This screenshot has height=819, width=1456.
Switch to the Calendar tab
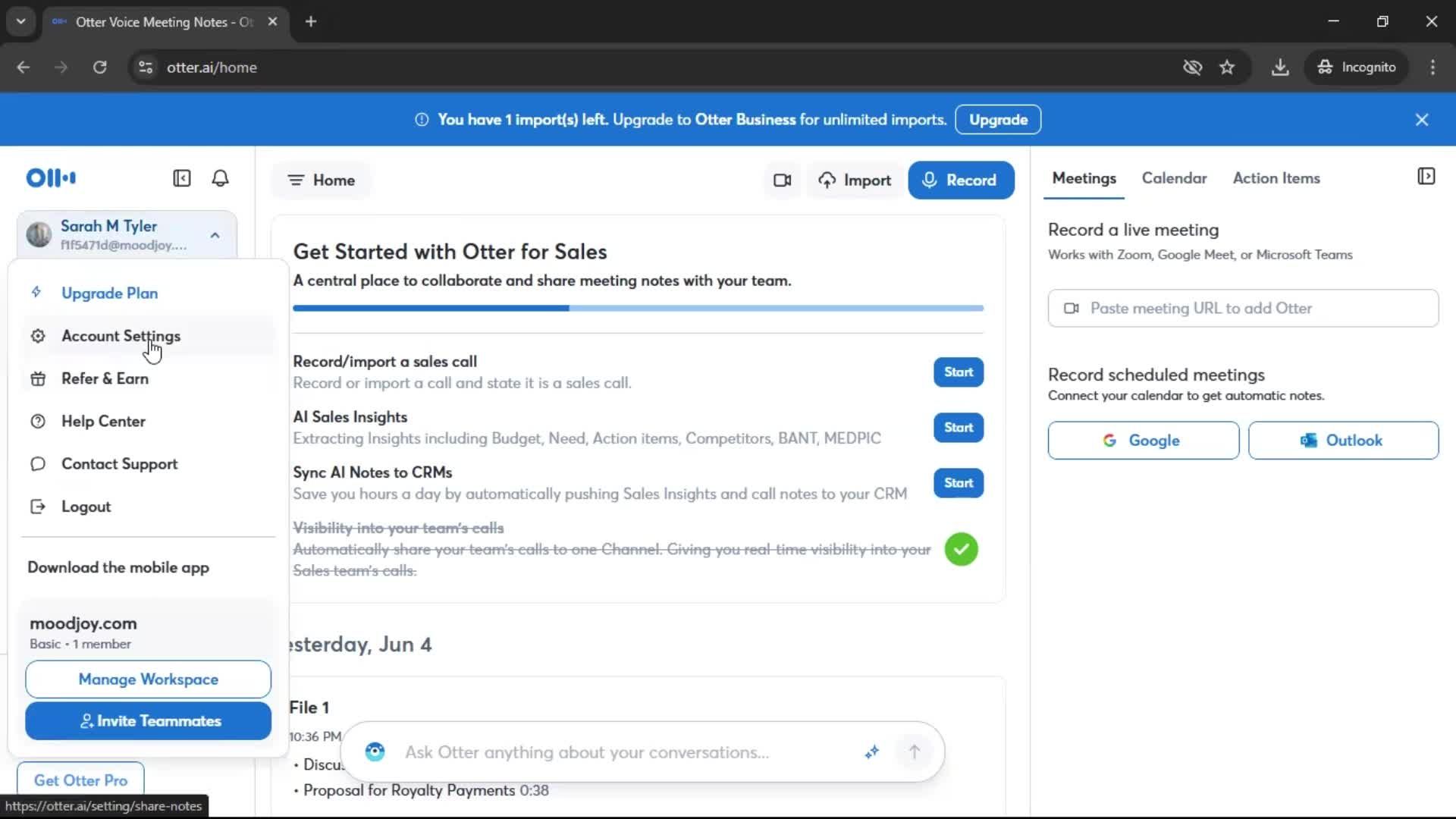click(1174, 178)
